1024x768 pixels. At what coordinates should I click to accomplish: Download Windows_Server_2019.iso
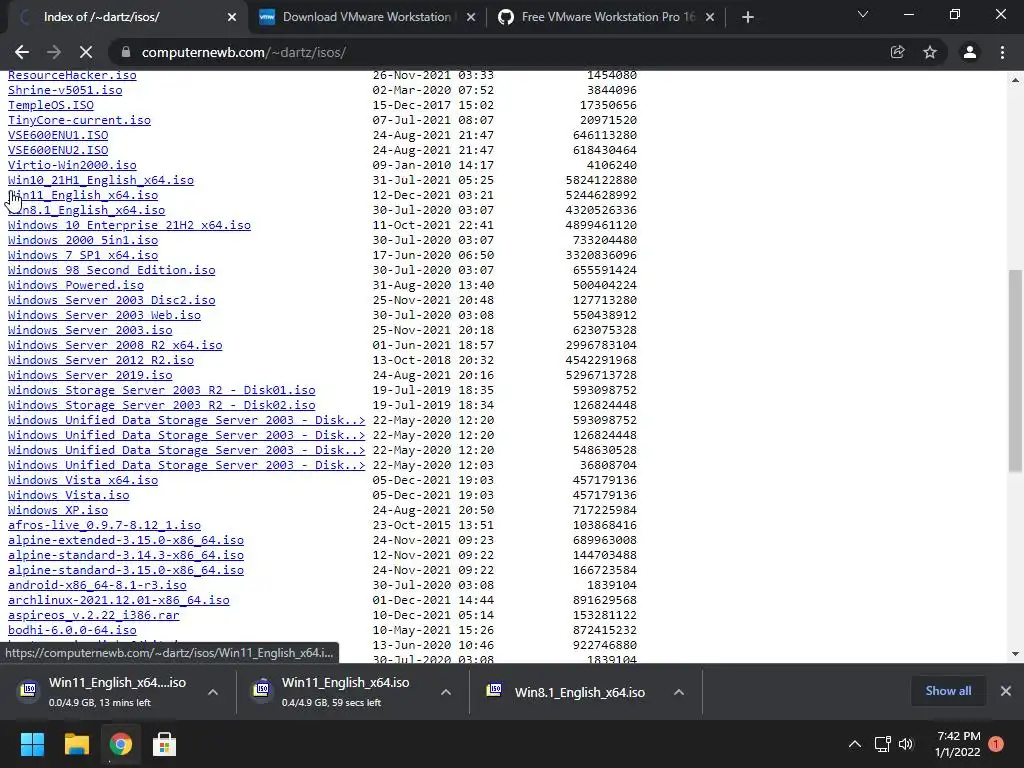(90, 376)
